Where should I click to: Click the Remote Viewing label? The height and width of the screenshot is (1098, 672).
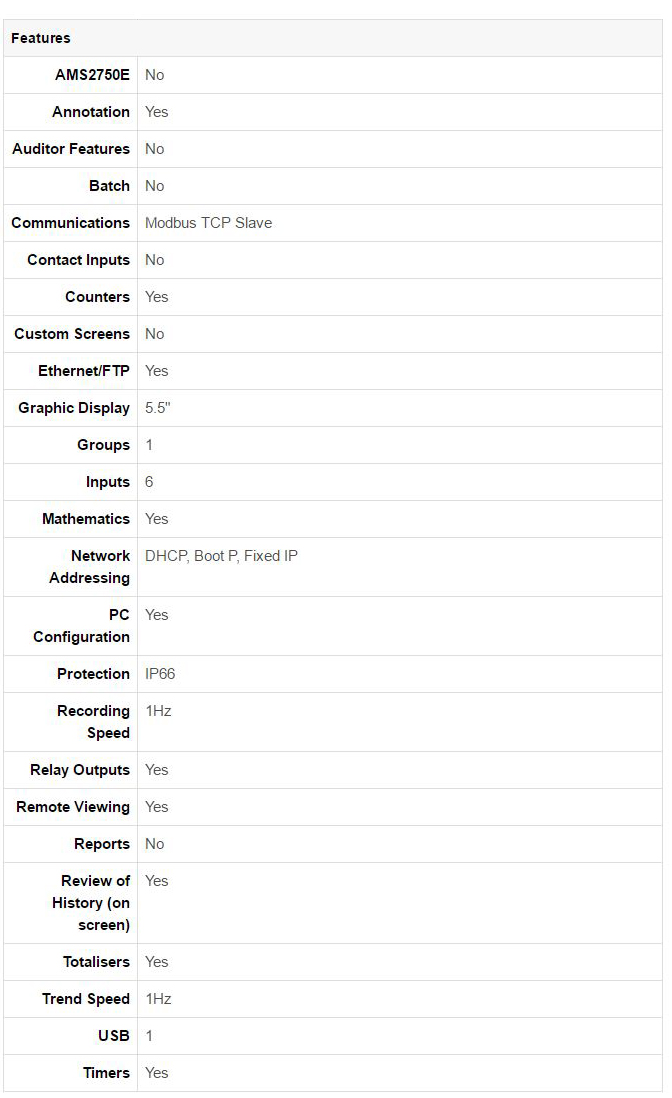pos(73,807)
